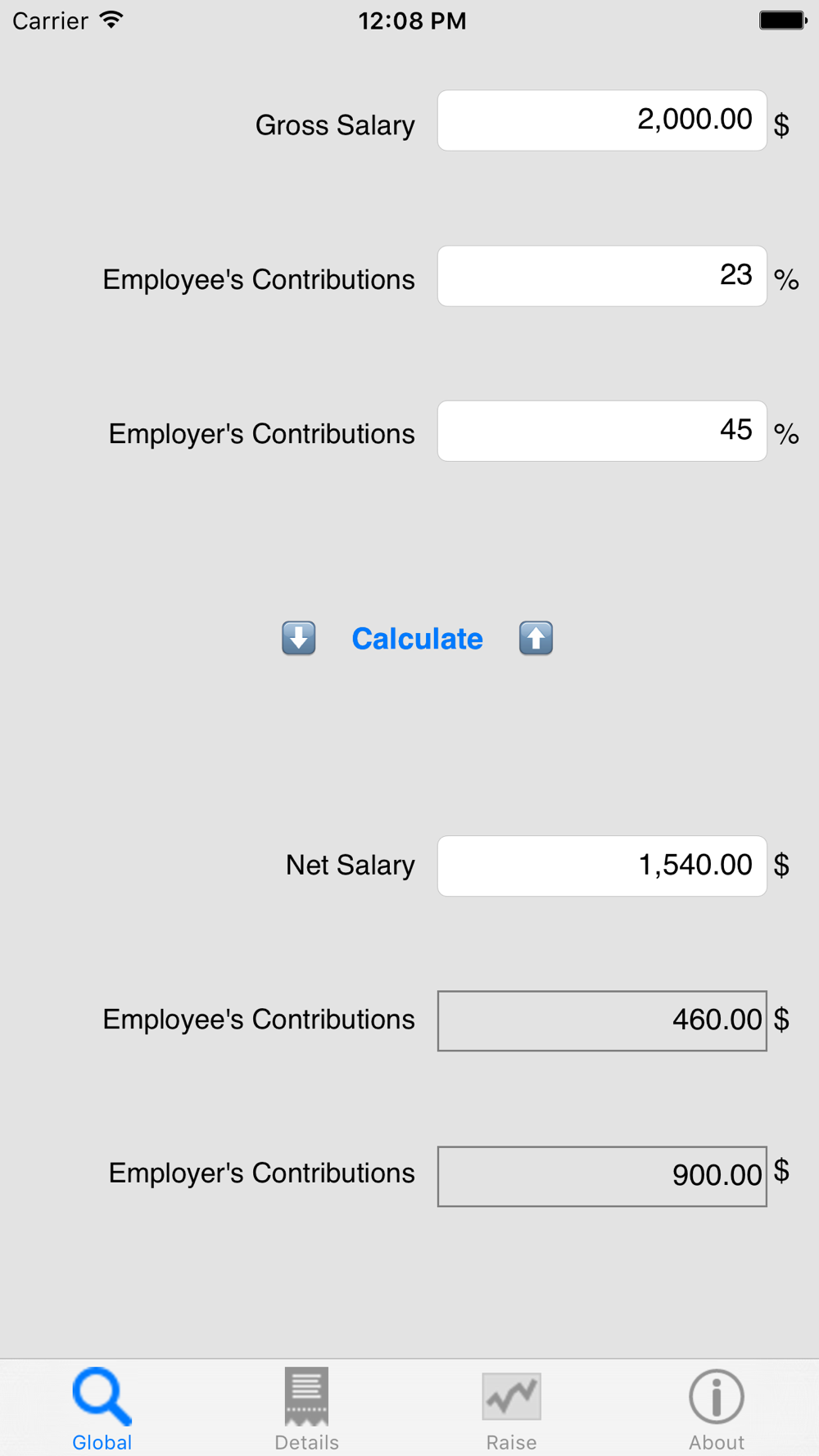Tap the battery icon in status bar
This screenshot has width=819, height=1456.
coord(783,20)
